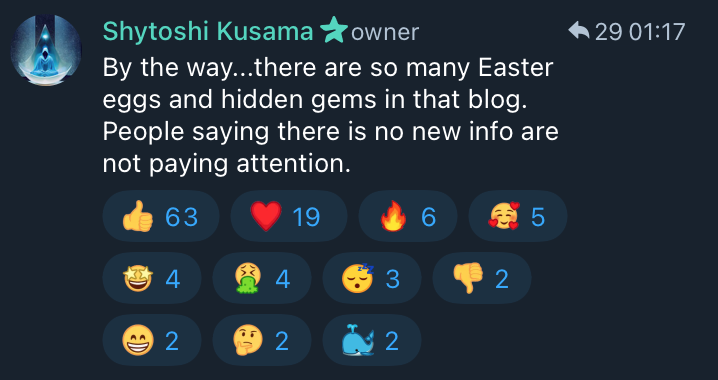Open replies via the reply arrow icon
This screenshot has width=718, height=380.
(579, 31)
